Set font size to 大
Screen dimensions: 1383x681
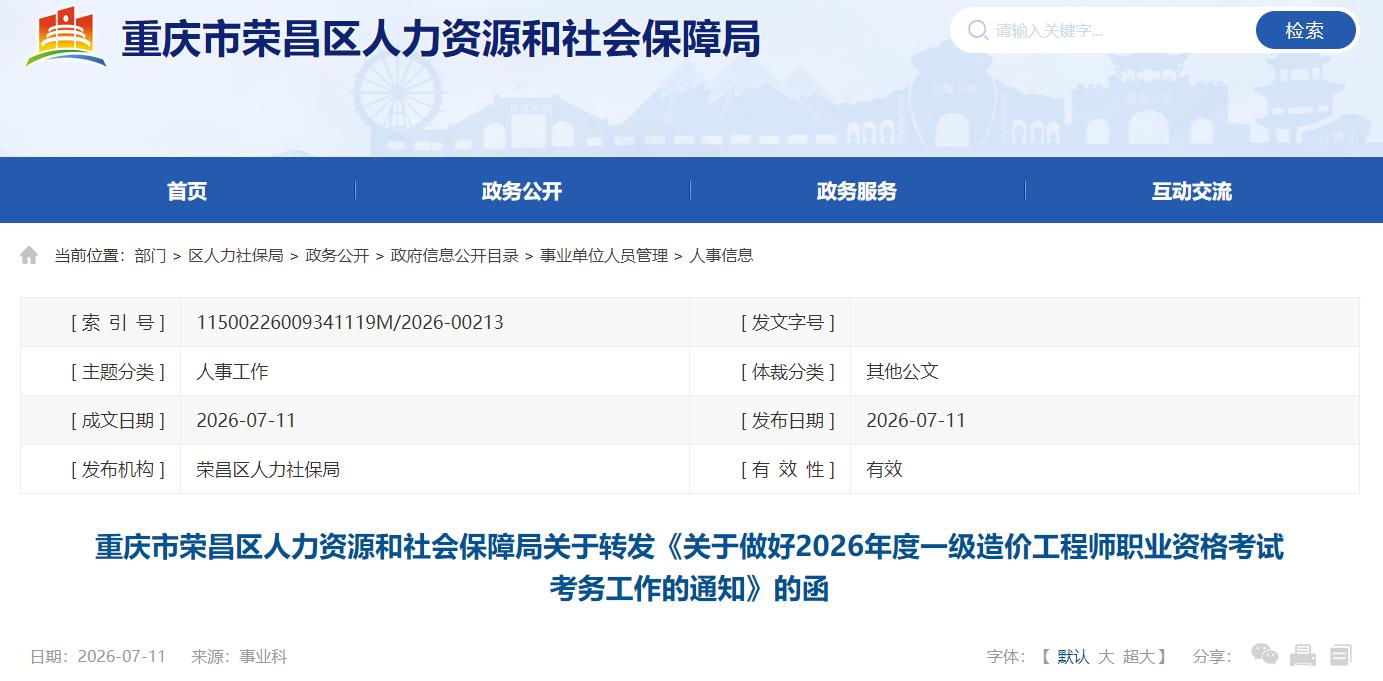coord(1106,657)
